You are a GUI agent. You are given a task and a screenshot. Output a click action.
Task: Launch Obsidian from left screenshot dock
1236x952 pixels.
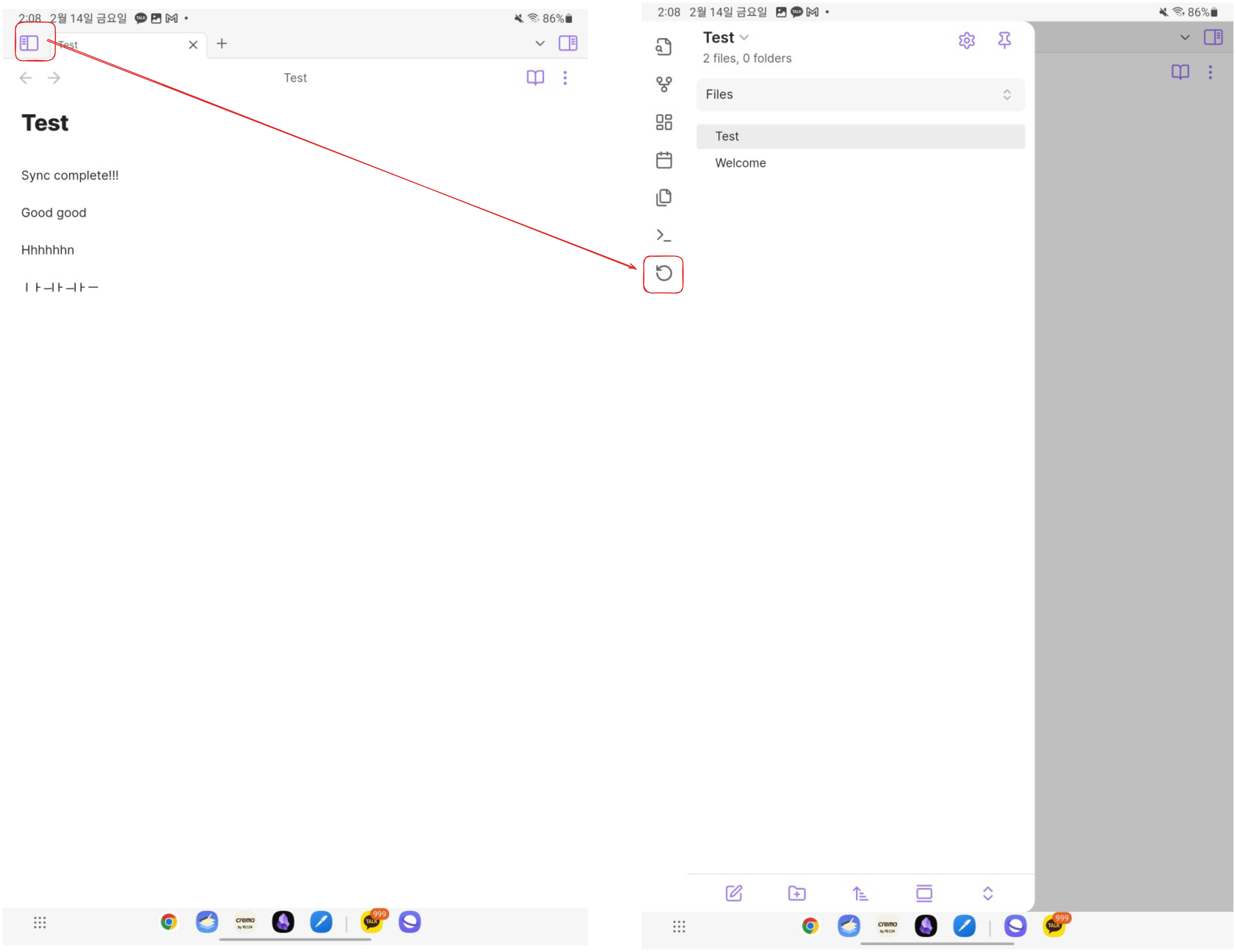pos(283,922)
